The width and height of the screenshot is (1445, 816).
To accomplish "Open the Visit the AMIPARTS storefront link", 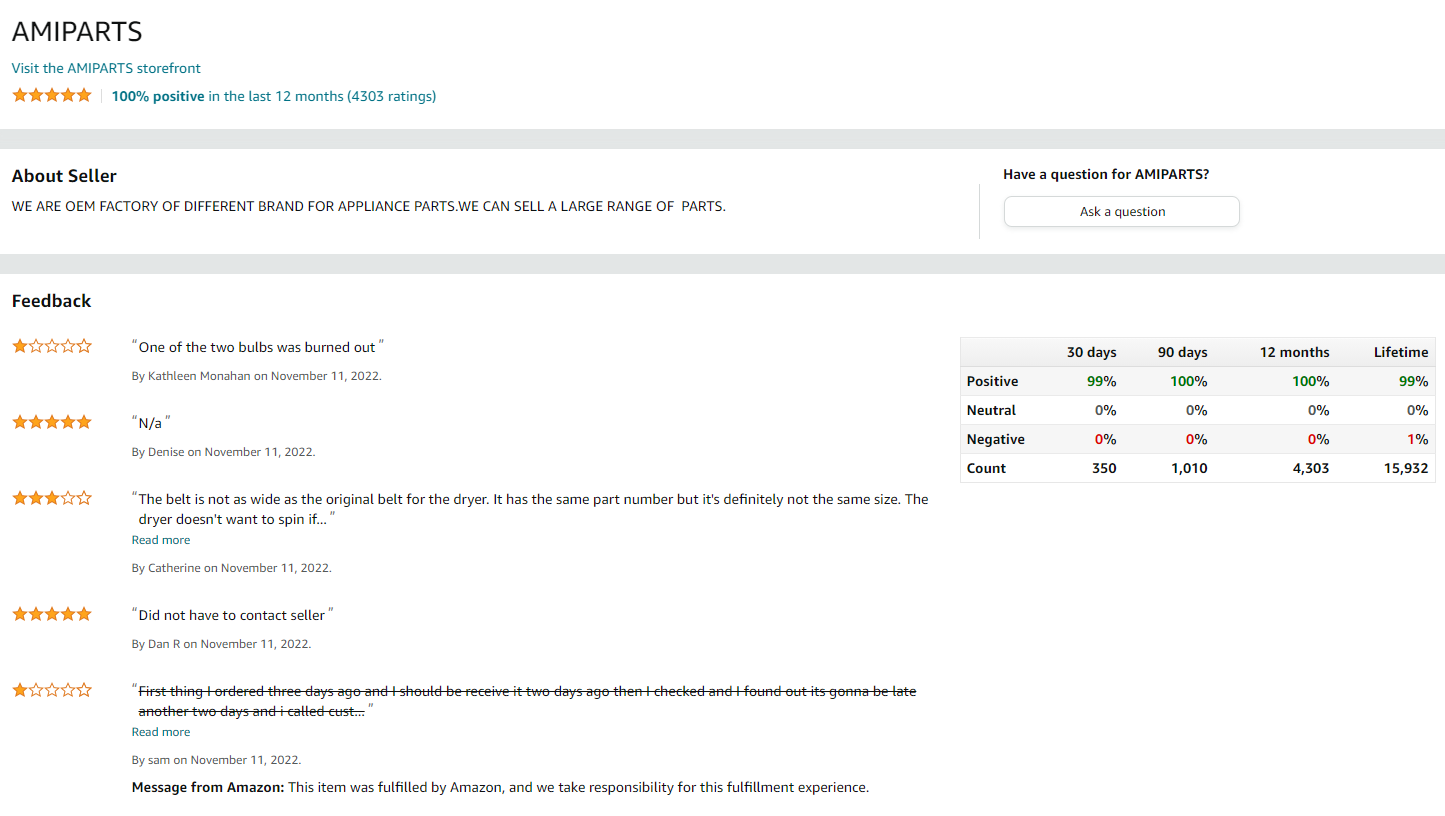I will point(106,68).
